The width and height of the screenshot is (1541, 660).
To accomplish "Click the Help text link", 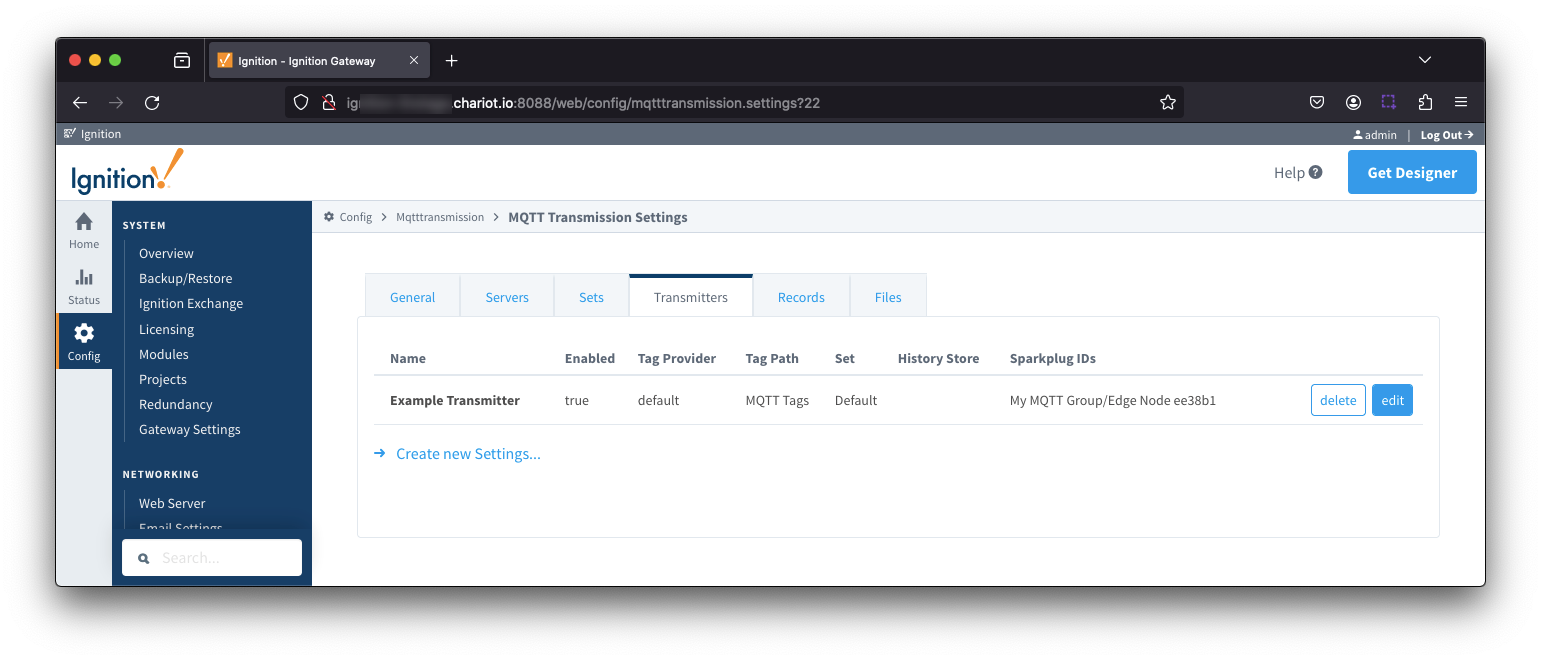I will 1289,172.
